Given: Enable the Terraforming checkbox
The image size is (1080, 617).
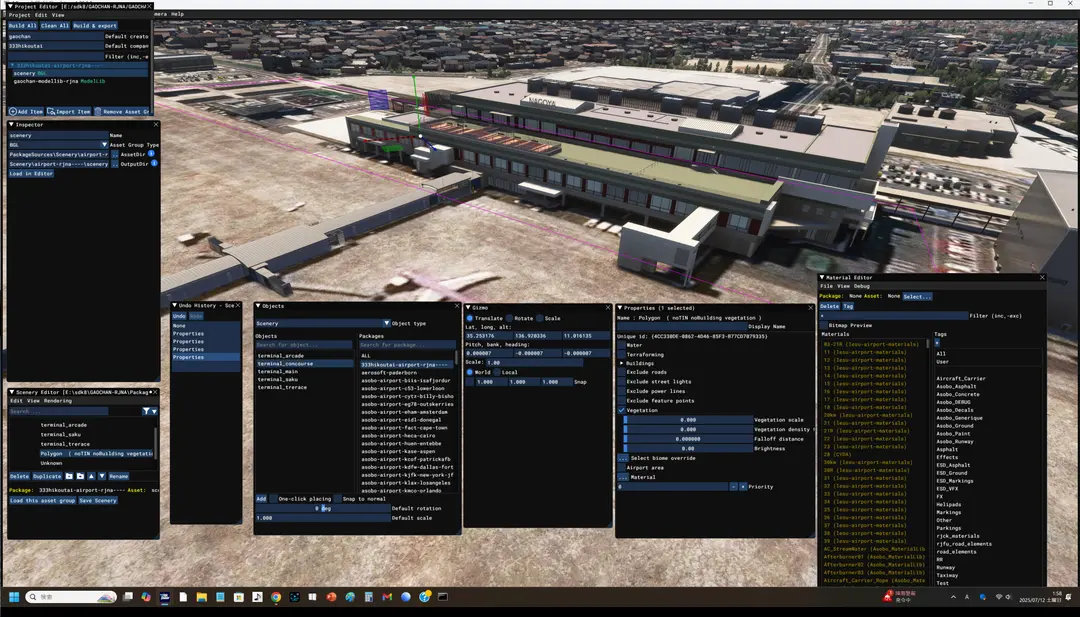Looking at the screenshot, I should point(621,355).
